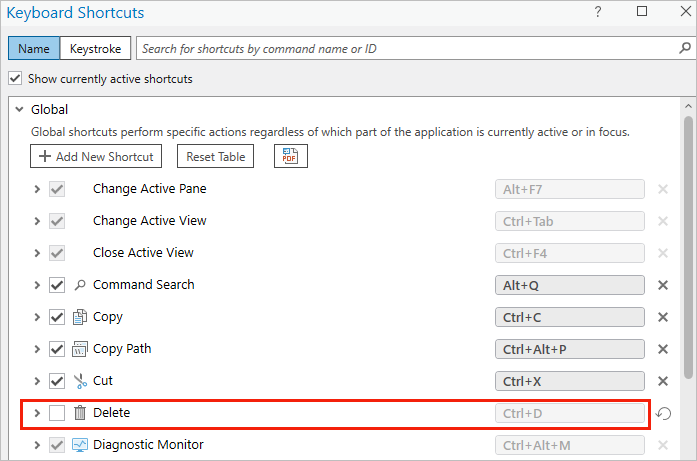Click Add New Shortcut button
This screenshot has height=461, width=697.
[96, 156]
